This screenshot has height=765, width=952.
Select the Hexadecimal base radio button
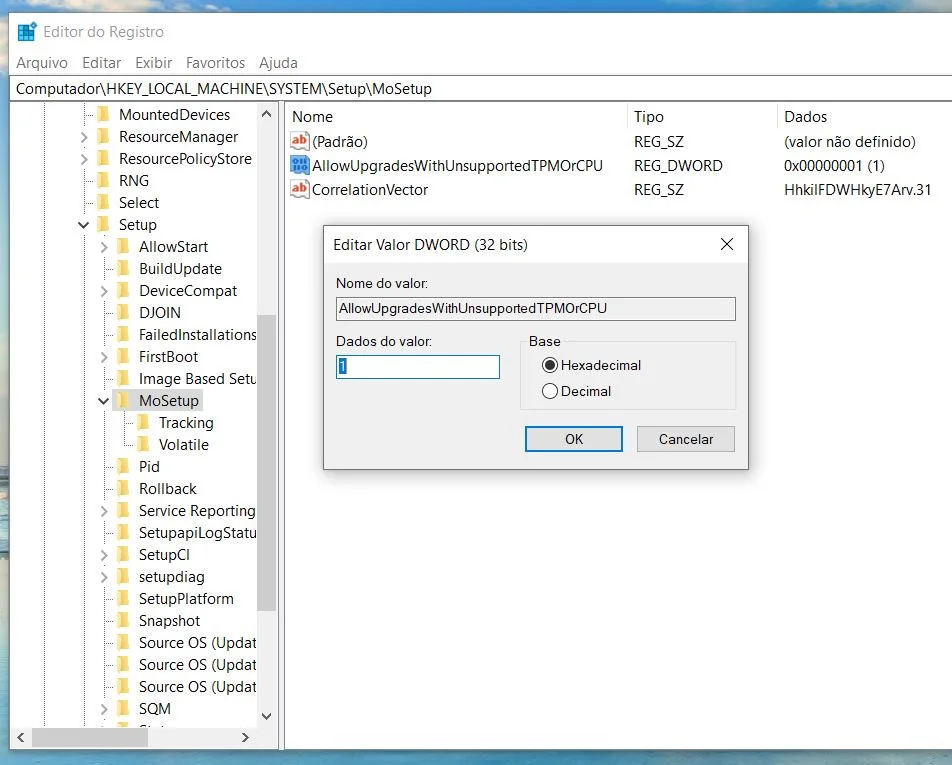(x=549, y=365)
